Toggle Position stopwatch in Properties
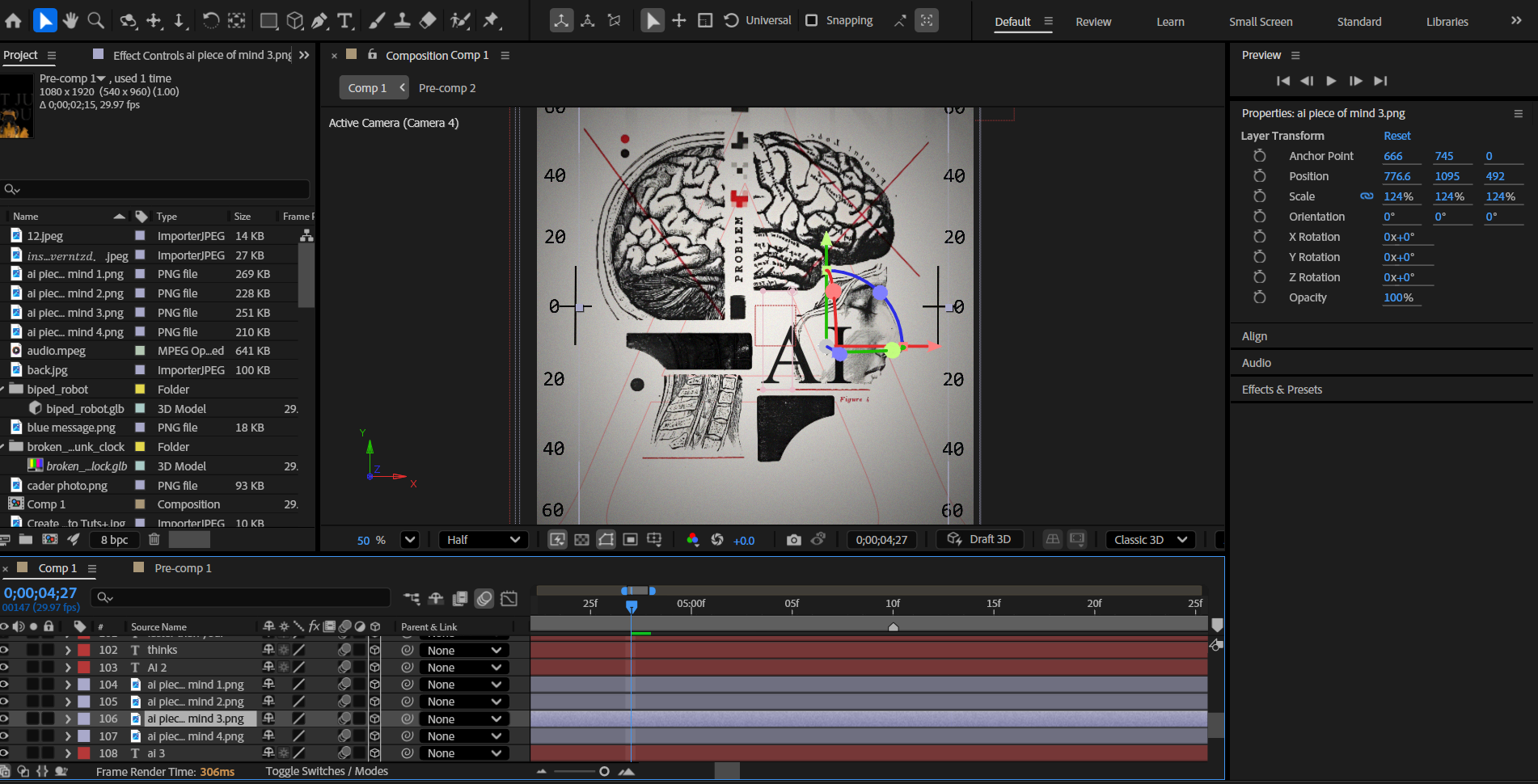The image size is (1538, 784). tap(1259, 176)
